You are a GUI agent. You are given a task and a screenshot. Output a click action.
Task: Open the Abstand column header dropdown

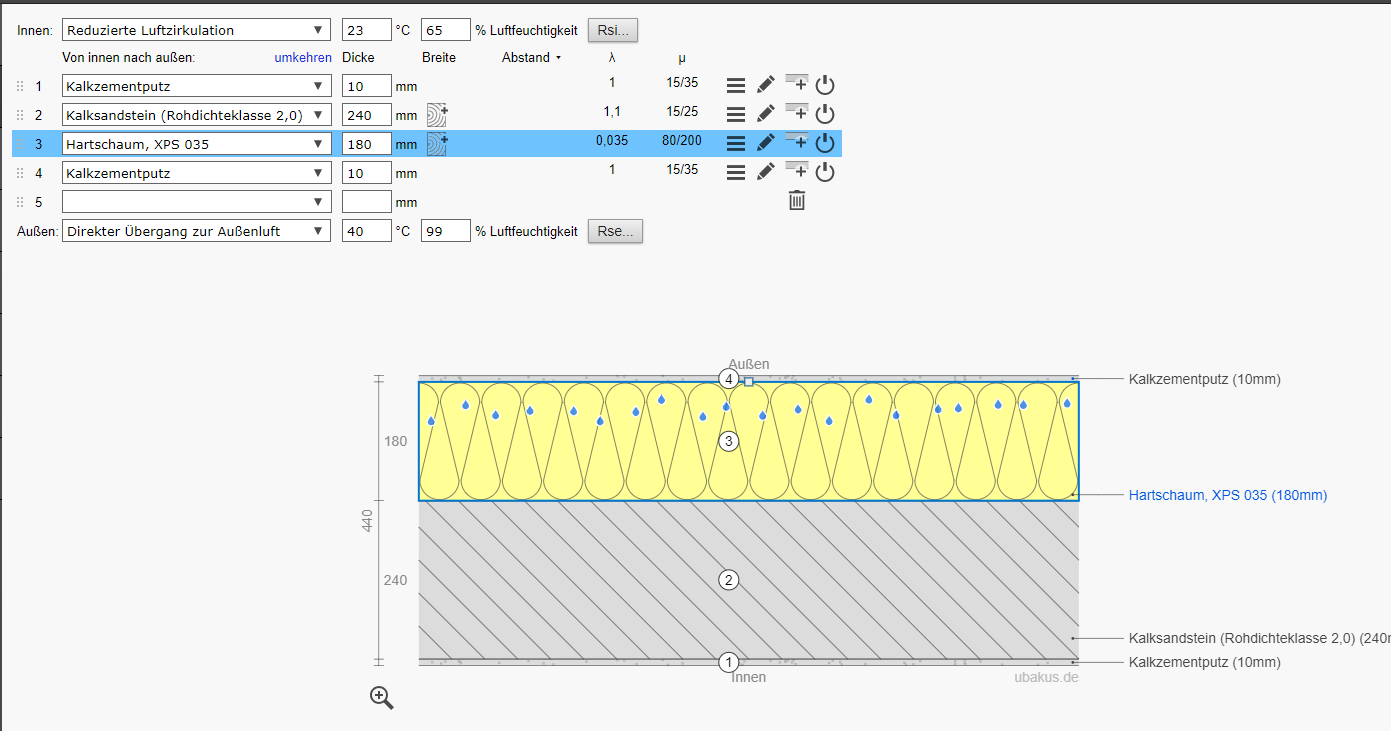[x=531, y=58]
